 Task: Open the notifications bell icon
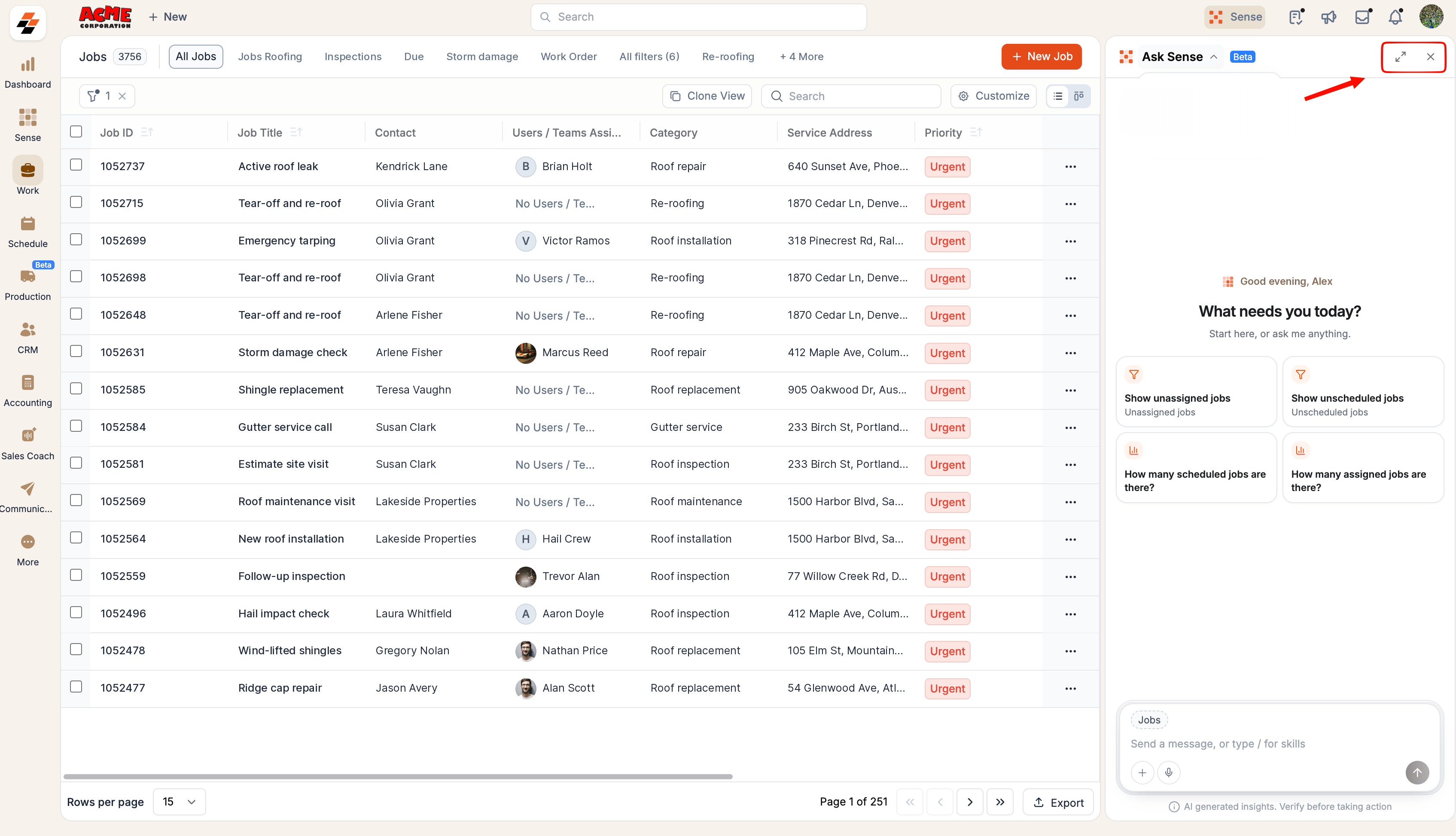(1395, 17)
